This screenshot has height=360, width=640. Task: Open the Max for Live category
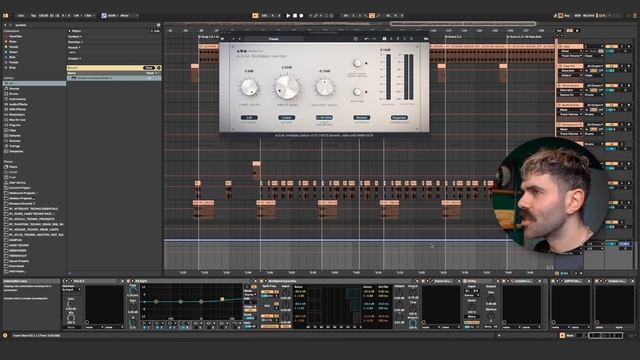[x=17, y=120]
